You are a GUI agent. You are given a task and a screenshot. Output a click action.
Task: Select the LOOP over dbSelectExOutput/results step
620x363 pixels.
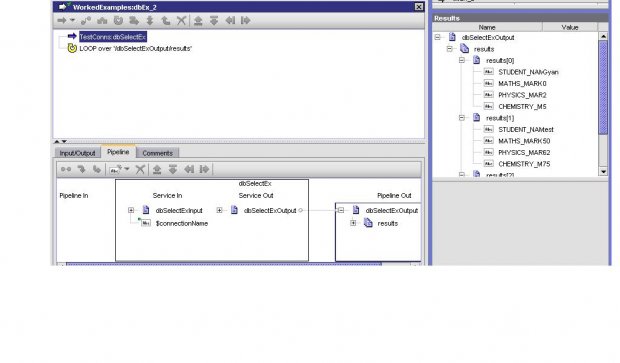pyautogui.click(x=136, y=49)
